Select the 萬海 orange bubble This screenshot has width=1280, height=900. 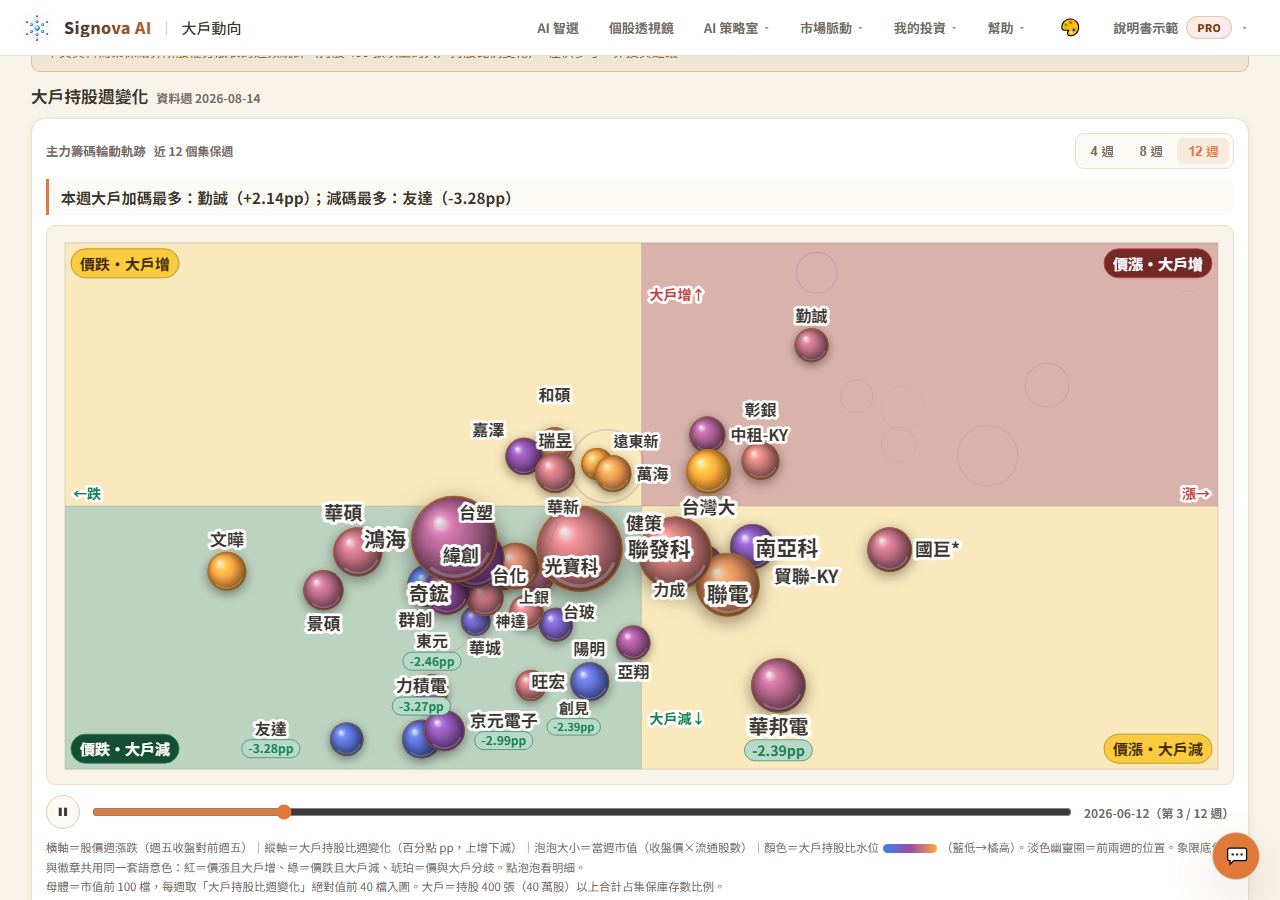tap(613, 473)
